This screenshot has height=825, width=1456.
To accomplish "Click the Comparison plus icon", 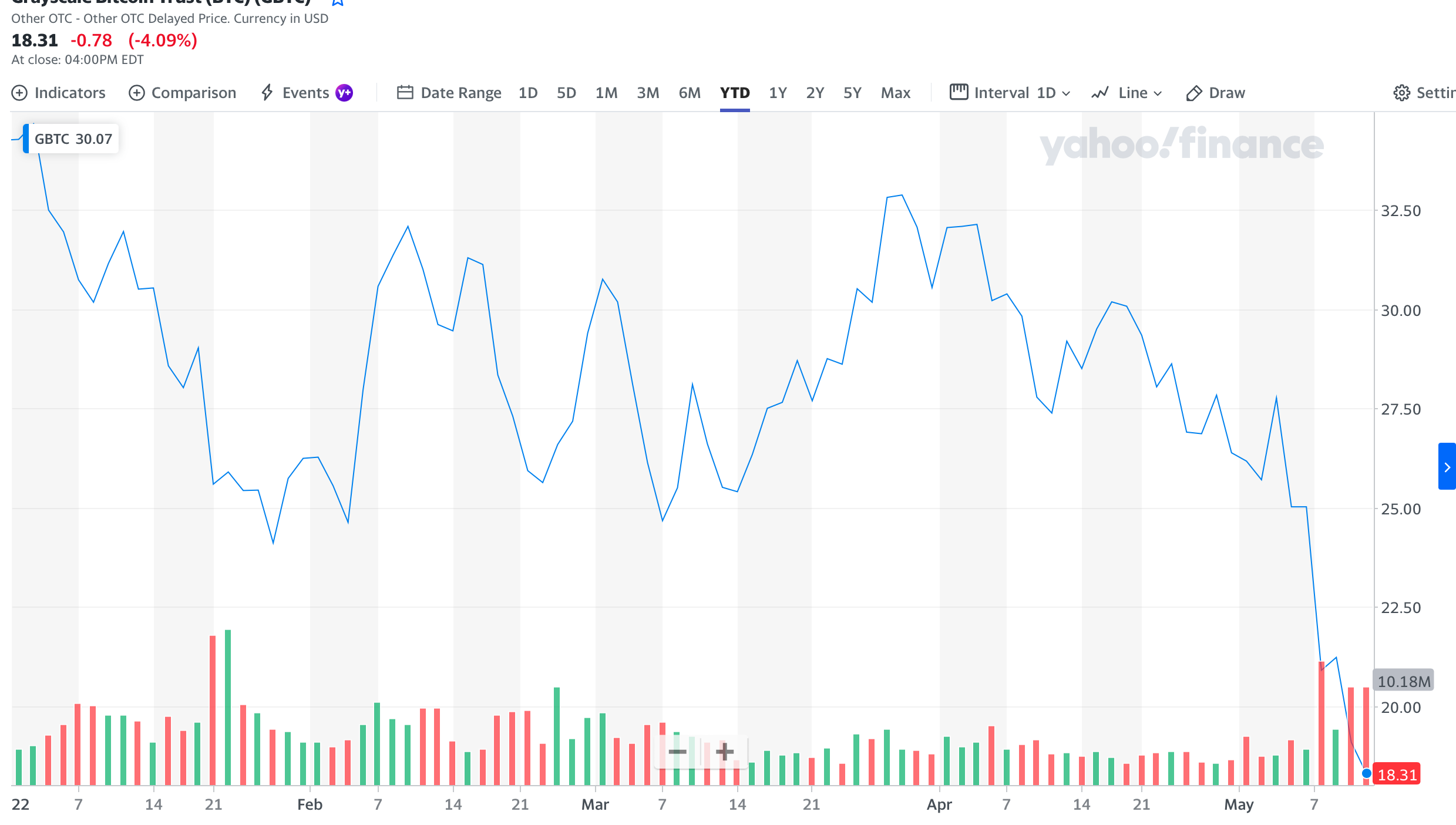I will tap(136, 93).
